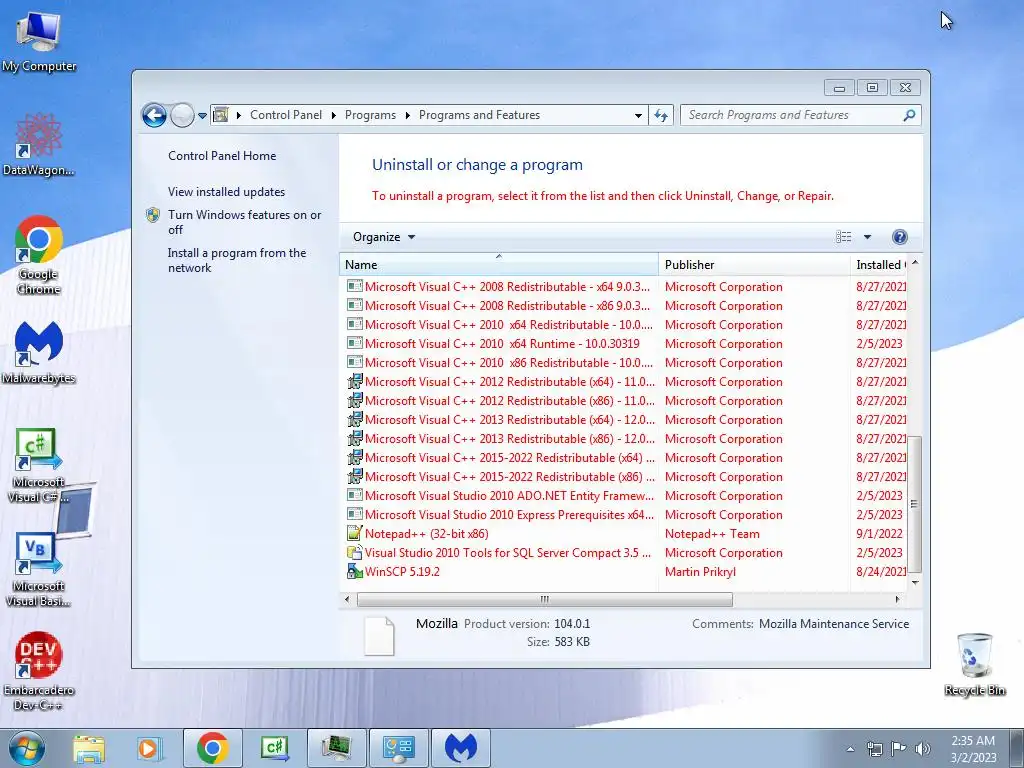The width and height of the screenshot is (1024, 768).
Task: Open Control Panel taskbar button
Action: [398, 748]
